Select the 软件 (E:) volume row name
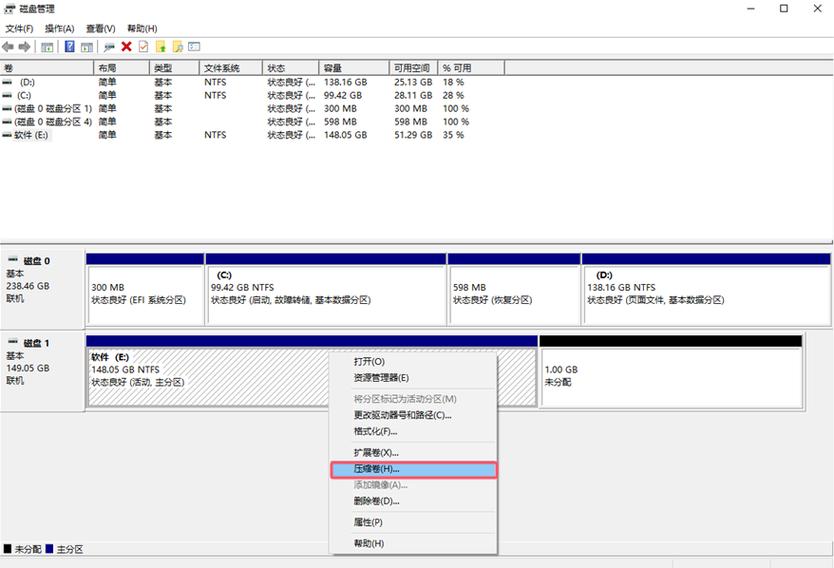The height and width of the screenshot is (568, 834). (x=31, y=135)
